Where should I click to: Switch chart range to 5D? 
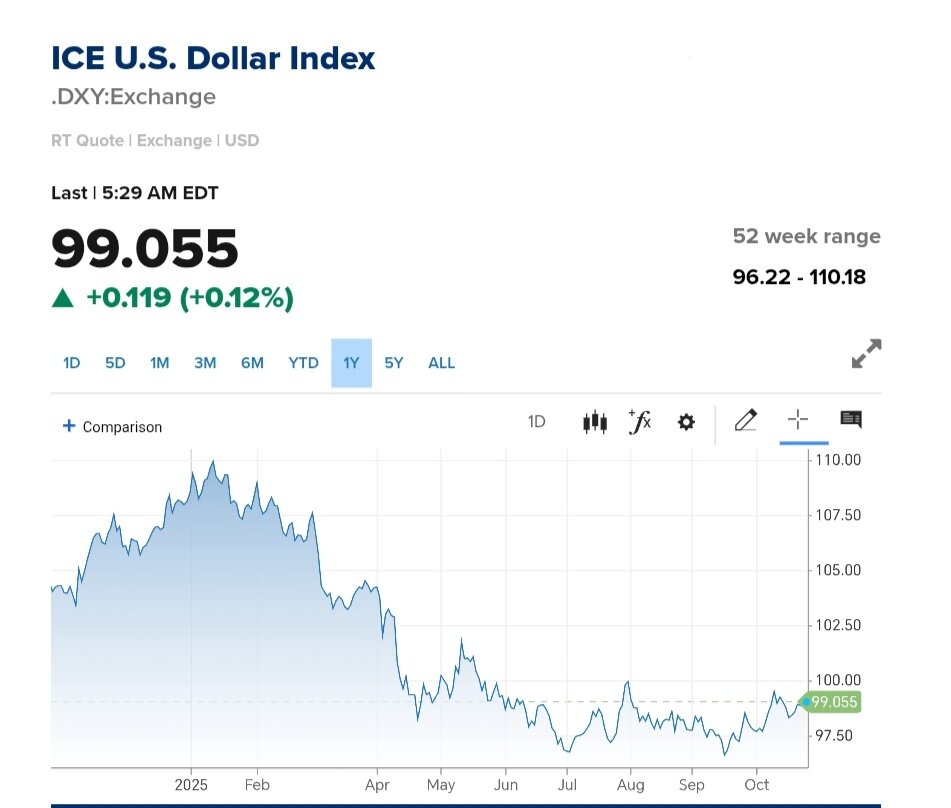coord(115,363)
